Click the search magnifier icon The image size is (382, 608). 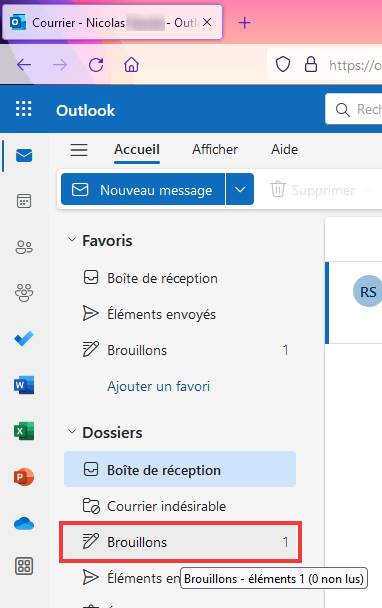point(342,110)
